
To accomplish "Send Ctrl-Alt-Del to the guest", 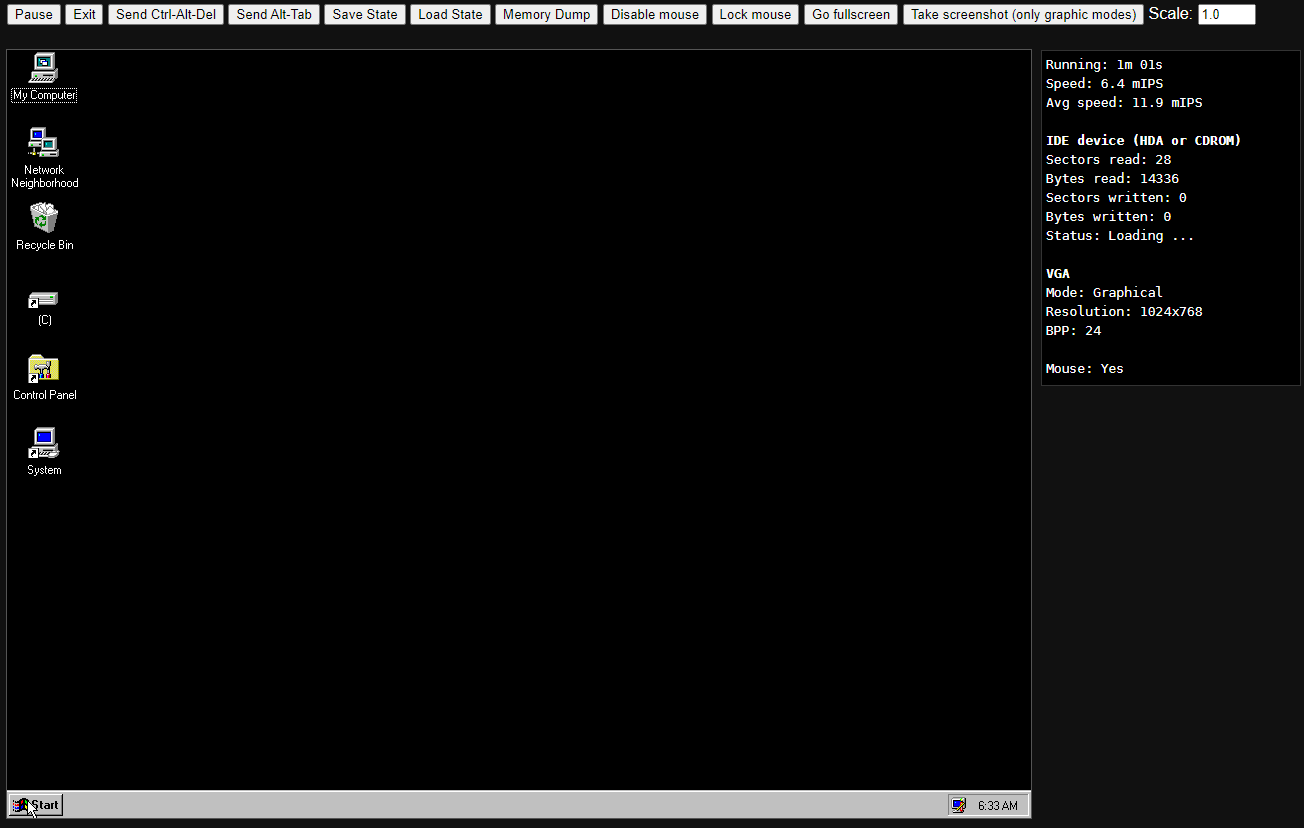I will (x=166, y=15).
